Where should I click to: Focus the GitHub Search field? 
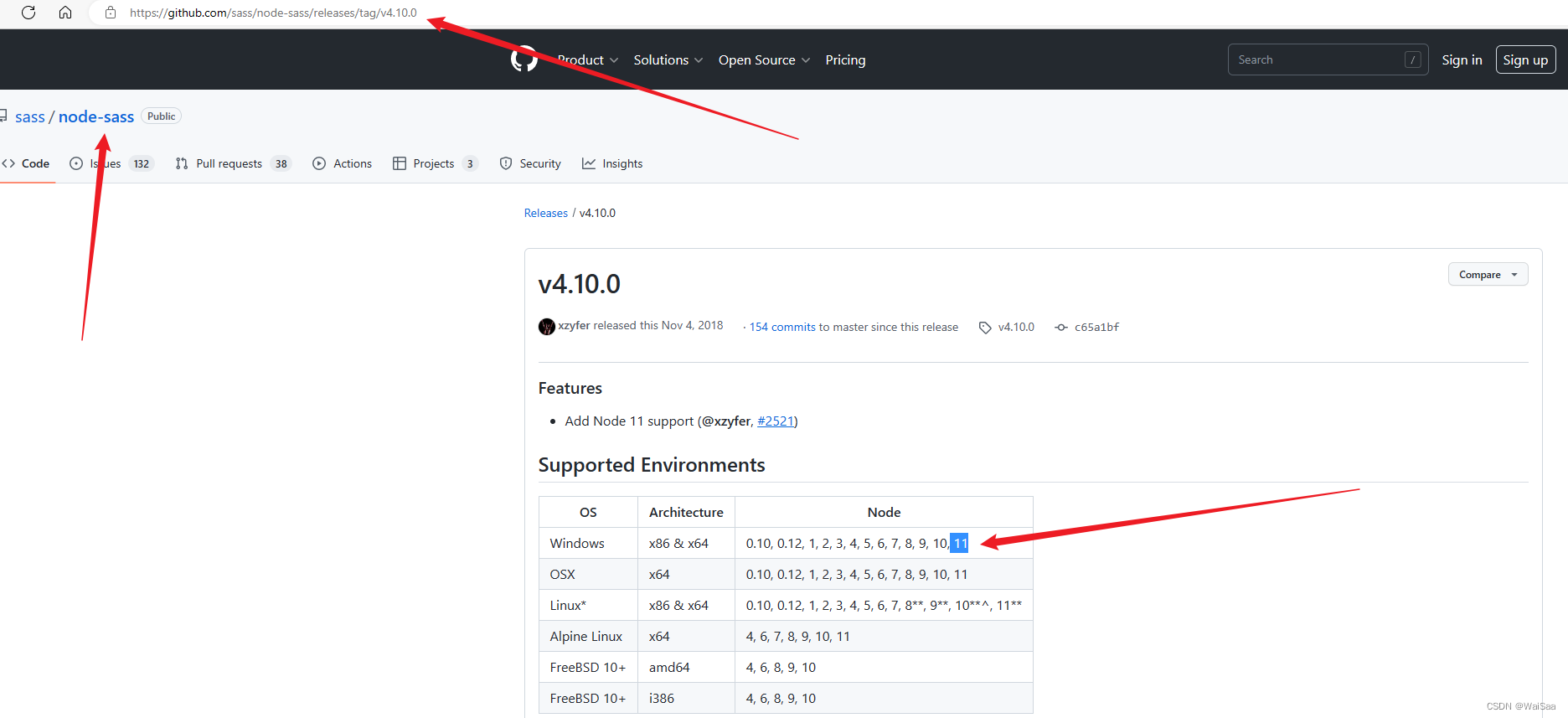pos(1328,59)
